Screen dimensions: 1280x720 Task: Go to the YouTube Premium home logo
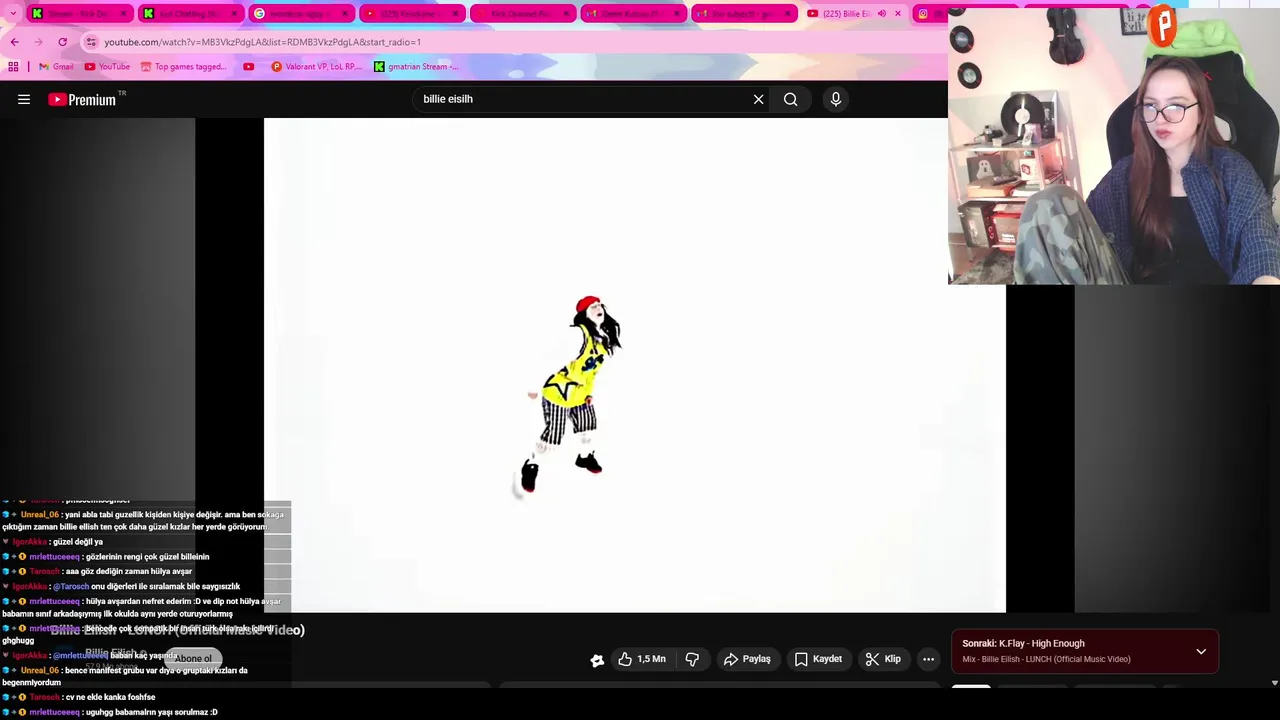[82, 99]
